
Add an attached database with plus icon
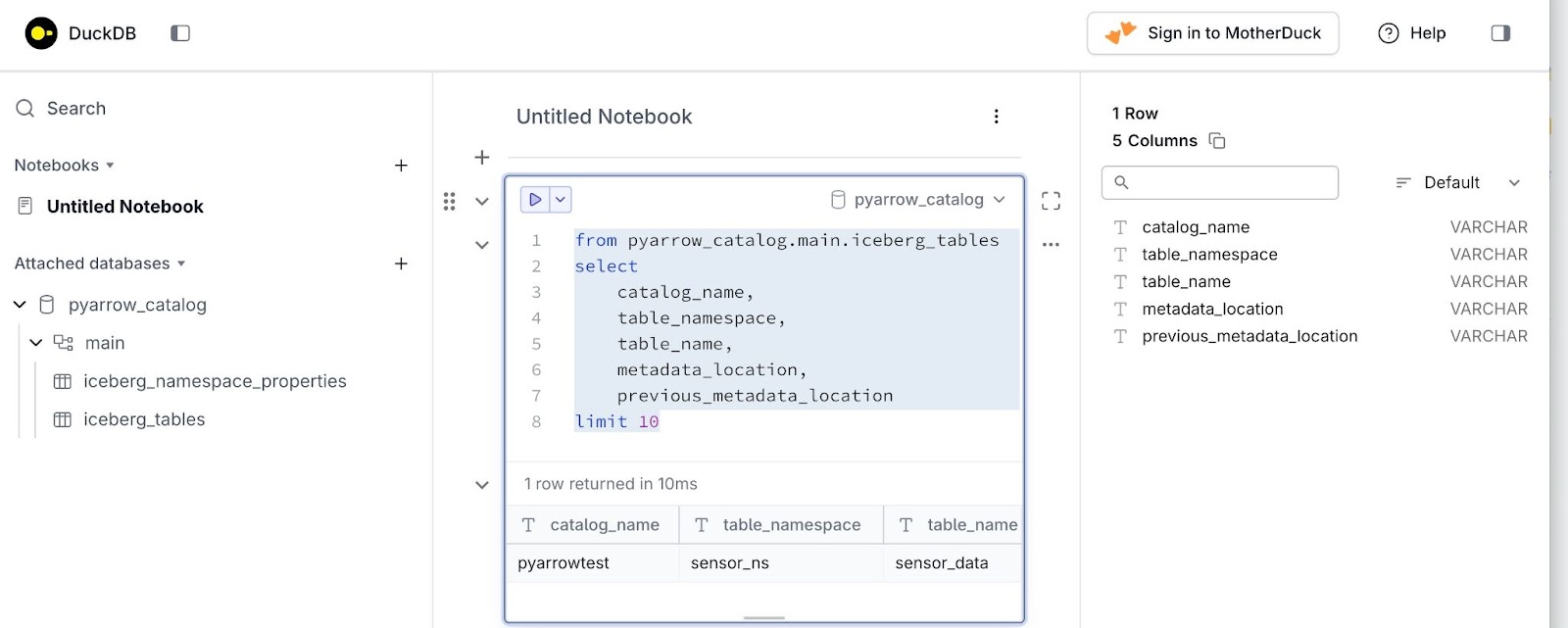[401, 264]
